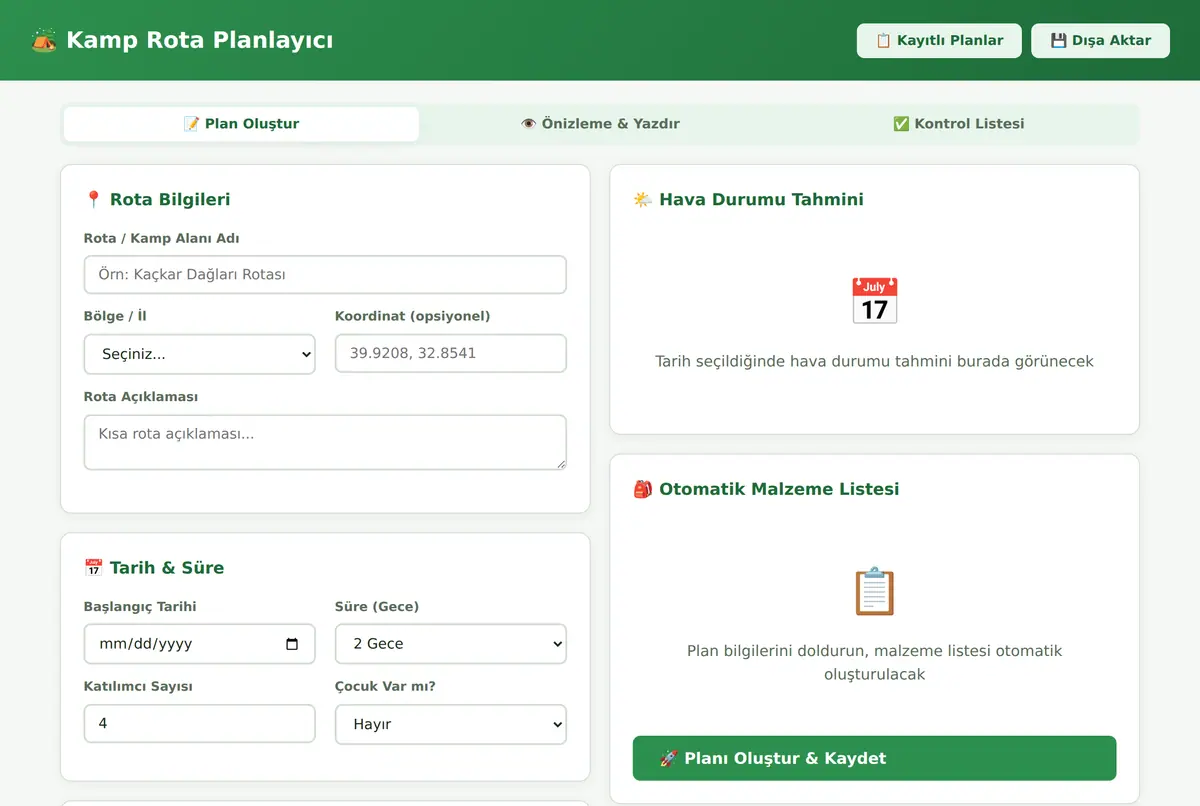The height and width of the screenshot is (806, 1200).
Task: Click Planı Oluştur & Kaydet
Action: pyautogui.click(x=874, y=758)
